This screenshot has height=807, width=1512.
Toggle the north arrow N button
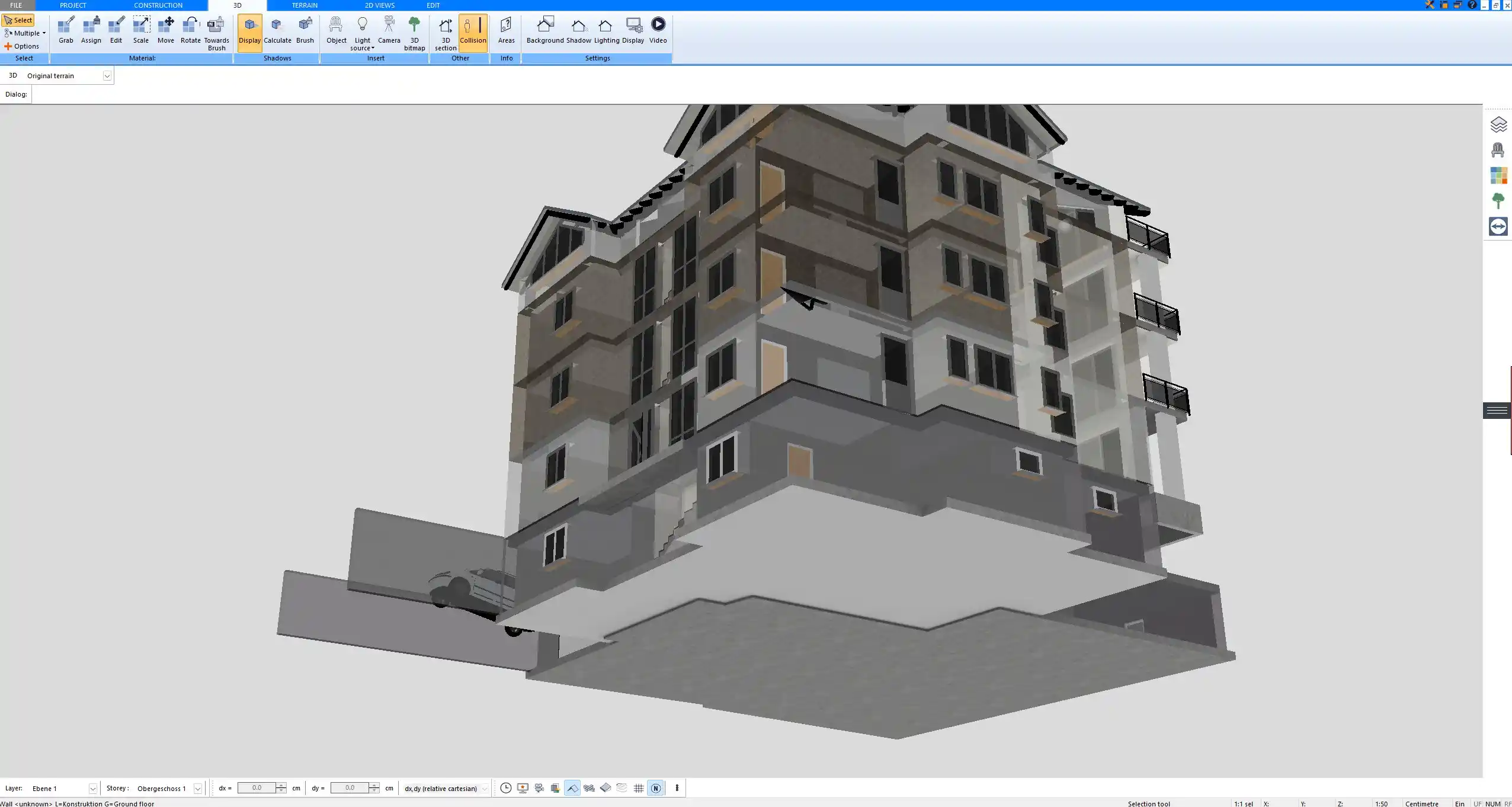point(655,788)
